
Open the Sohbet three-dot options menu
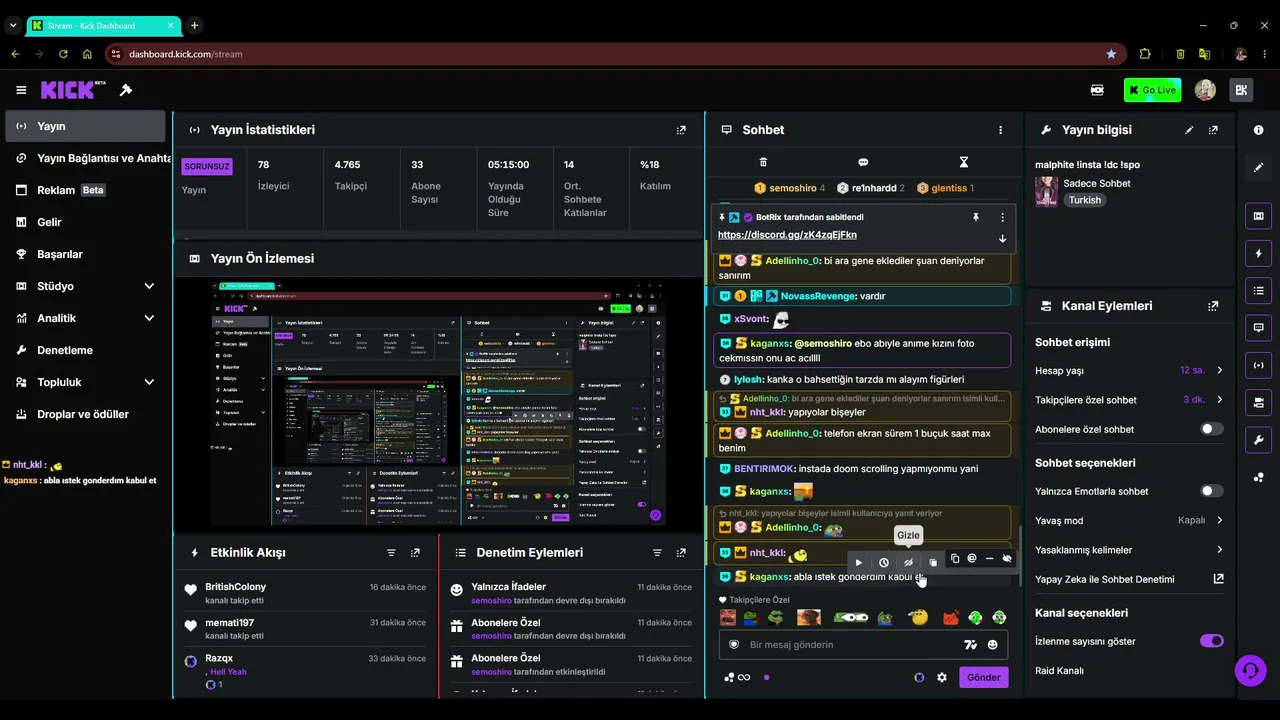pyautogui.click(x=1000, y=130)
